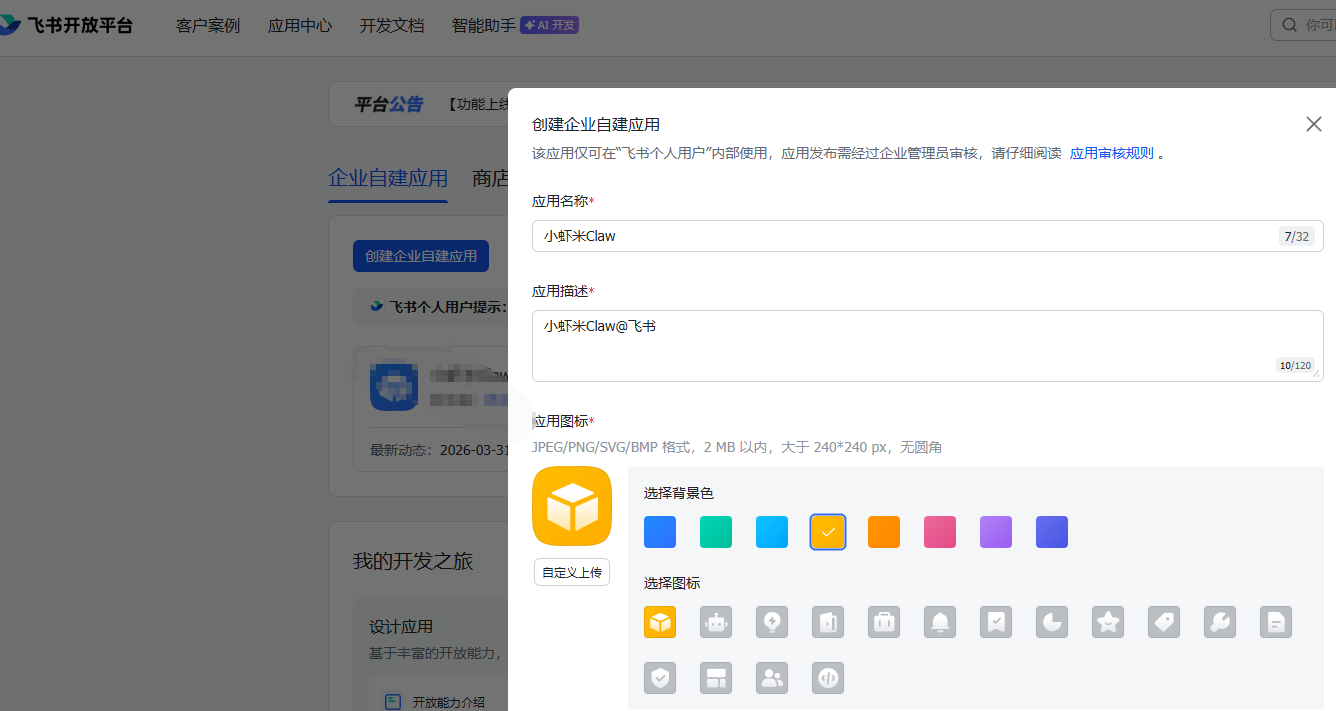Click the 我的开发之旅 heading
The image size is (1336, 711).
pos(413,561)
